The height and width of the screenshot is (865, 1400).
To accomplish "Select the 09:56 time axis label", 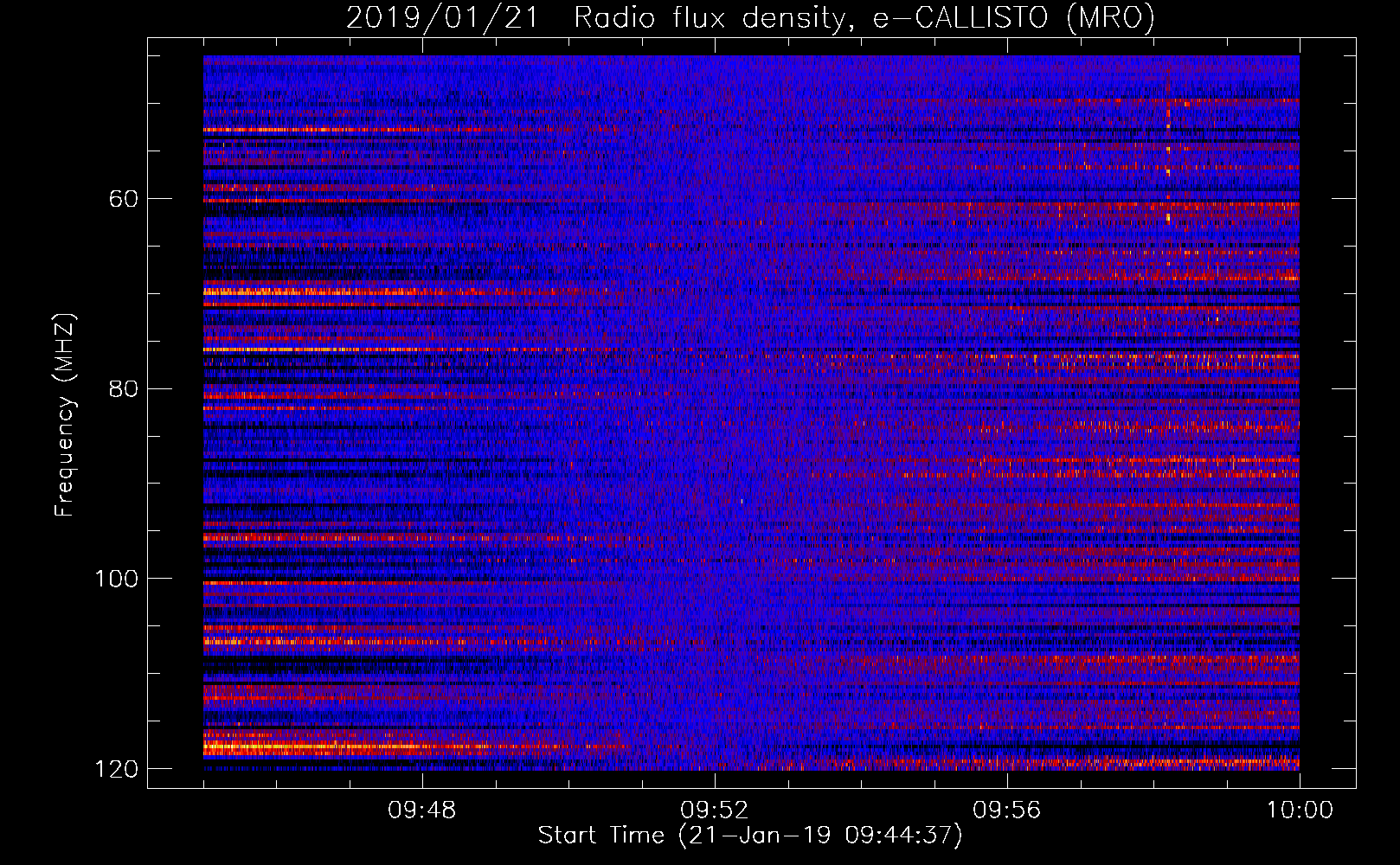I will [x=1006, y=810].
